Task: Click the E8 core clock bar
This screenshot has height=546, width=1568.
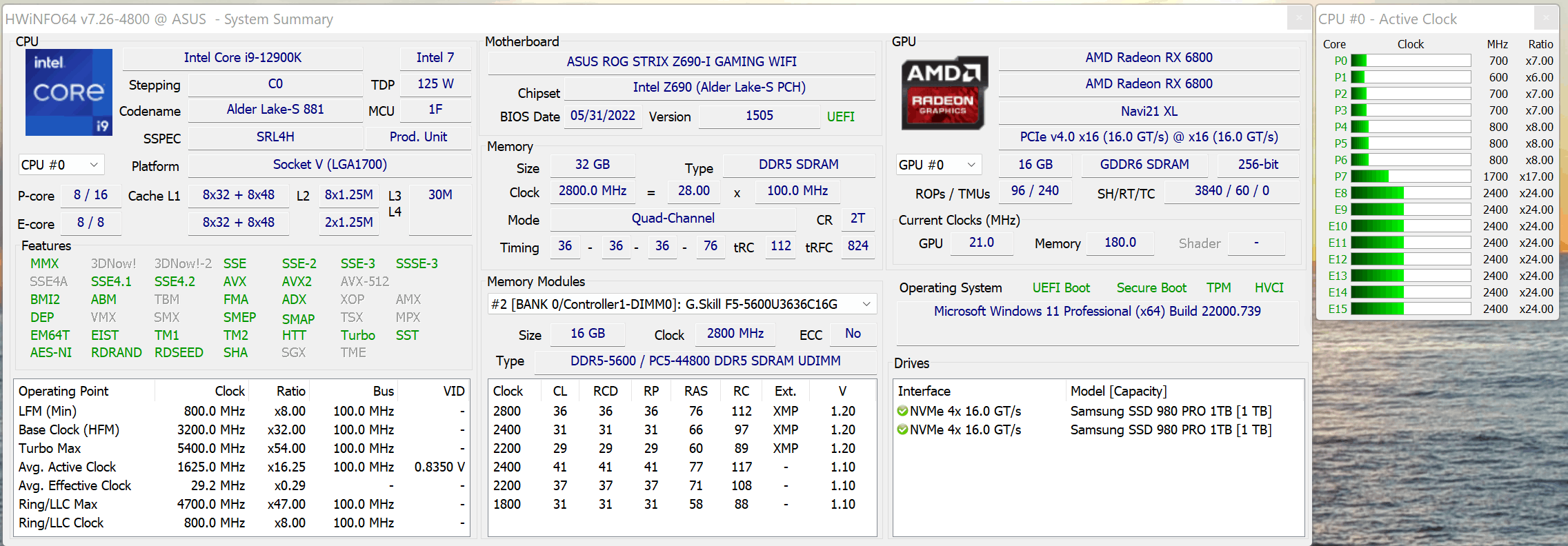Action: click(x=1411, y=193)
